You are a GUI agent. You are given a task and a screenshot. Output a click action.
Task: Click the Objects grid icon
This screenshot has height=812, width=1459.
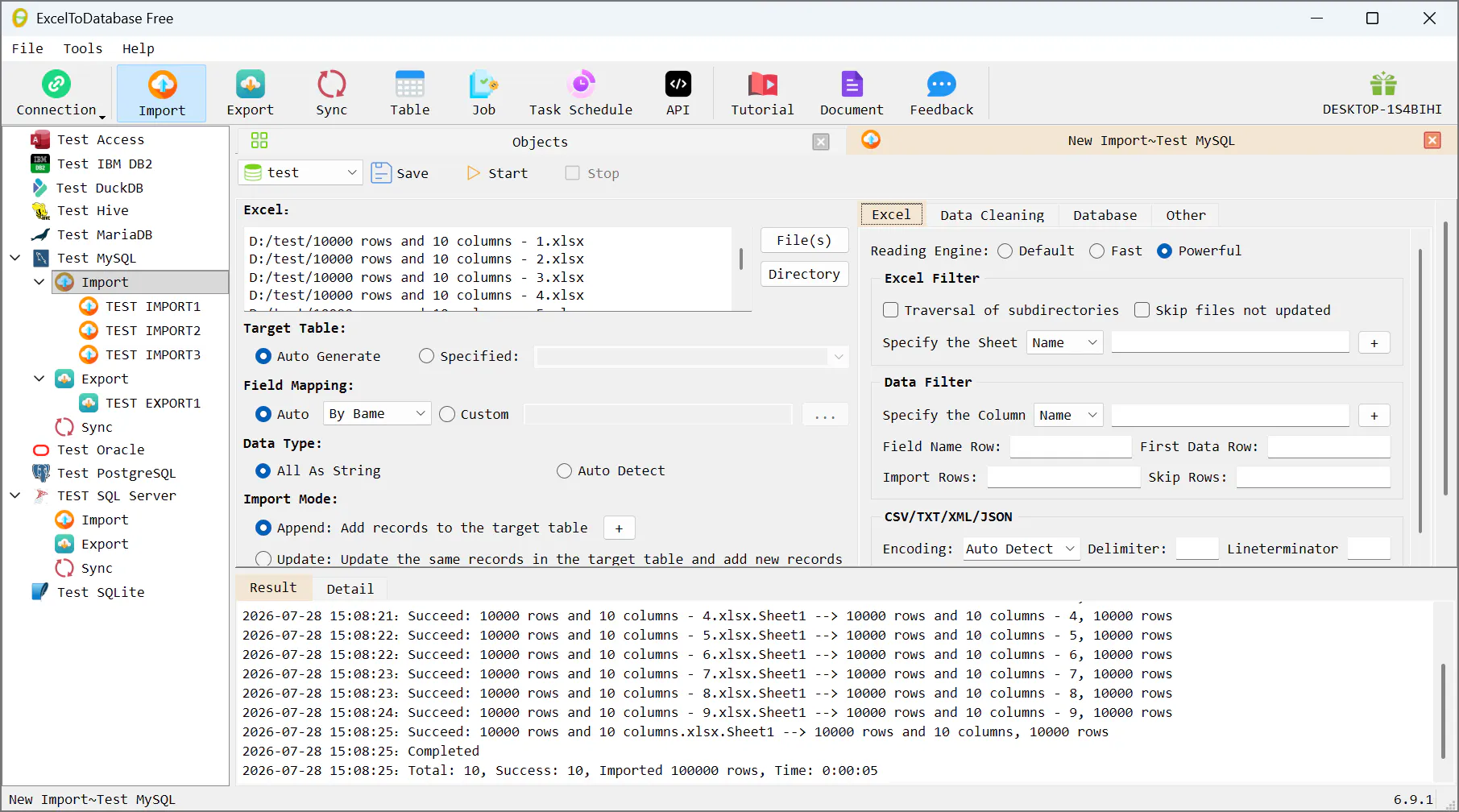point(259,141)
